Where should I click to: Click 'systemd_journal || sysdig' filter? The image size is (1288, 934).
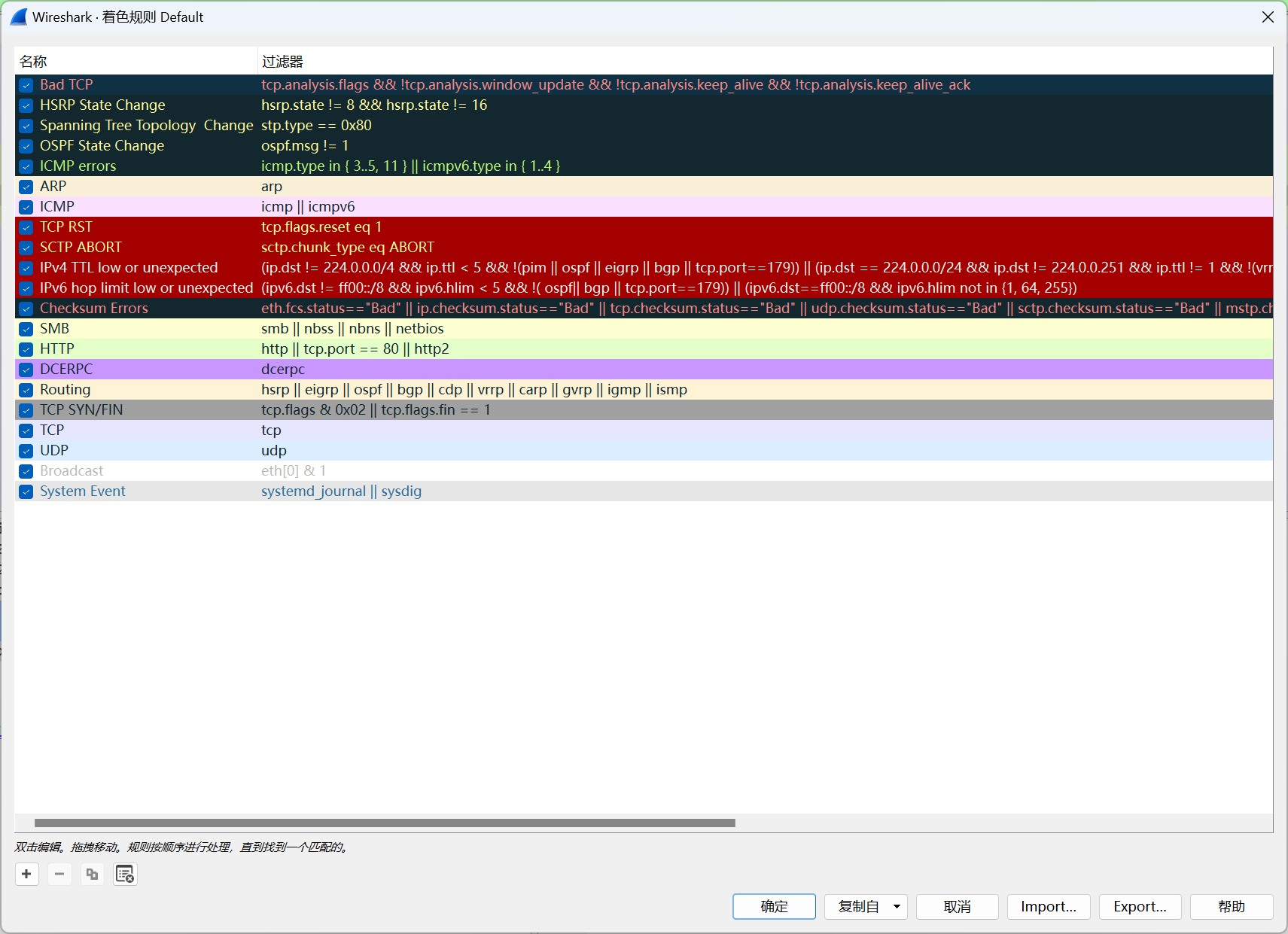click(341, 491)
